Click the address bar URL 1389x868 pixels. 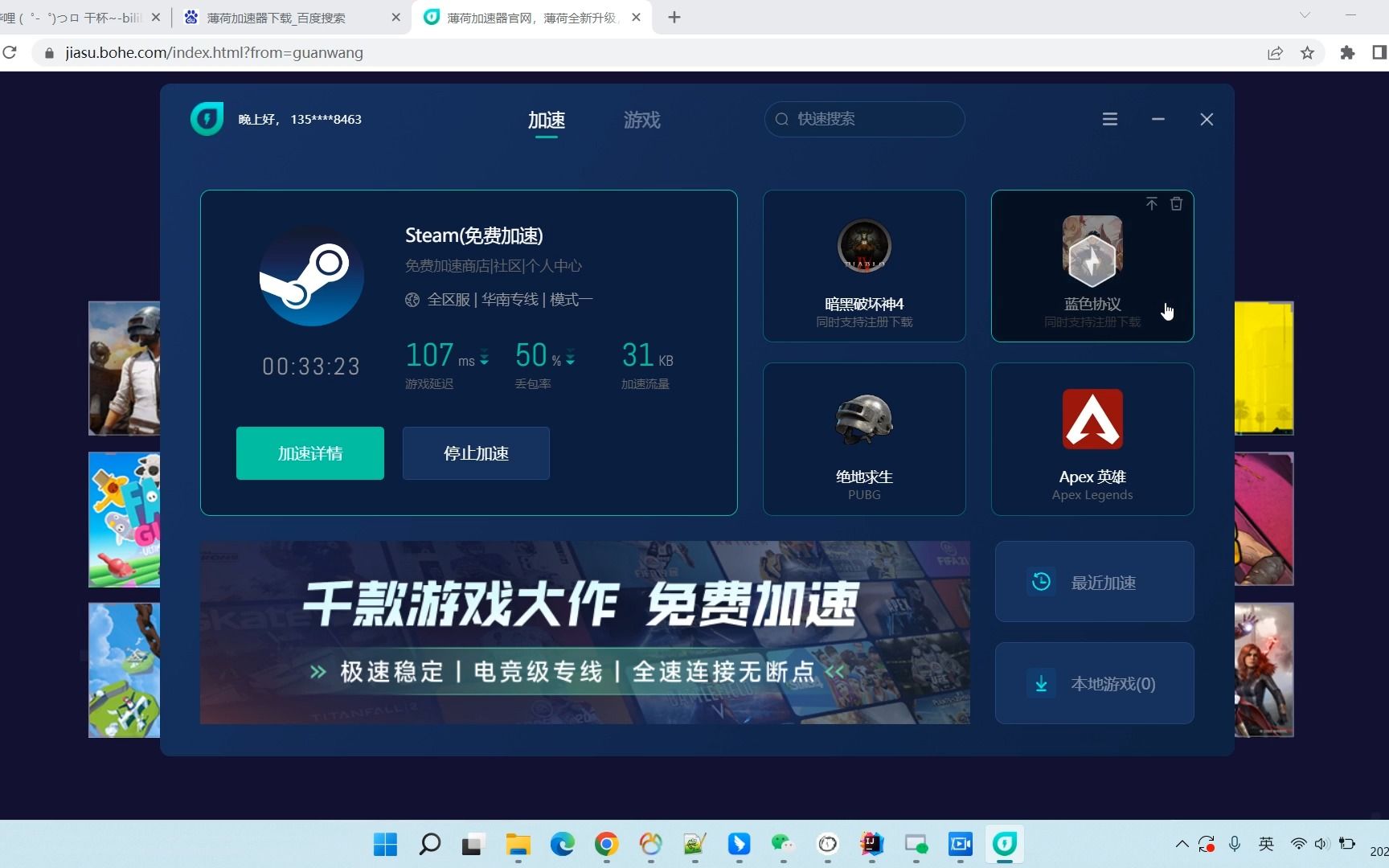pos(214,52)
